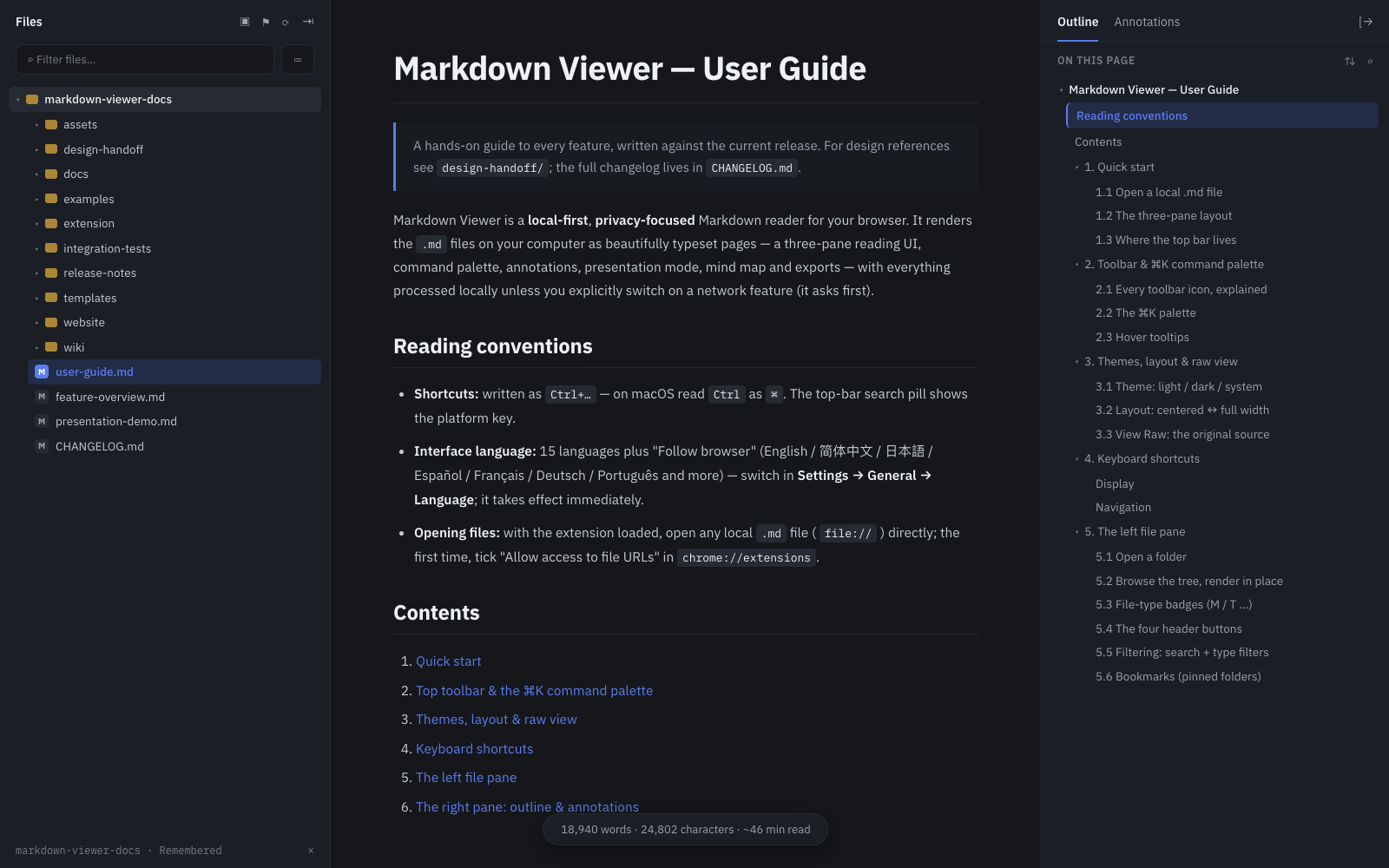The image size is (1389, 868).
Task: Go to outline item 2.2 The ⌘K palette
Action: click(1145, 312)
